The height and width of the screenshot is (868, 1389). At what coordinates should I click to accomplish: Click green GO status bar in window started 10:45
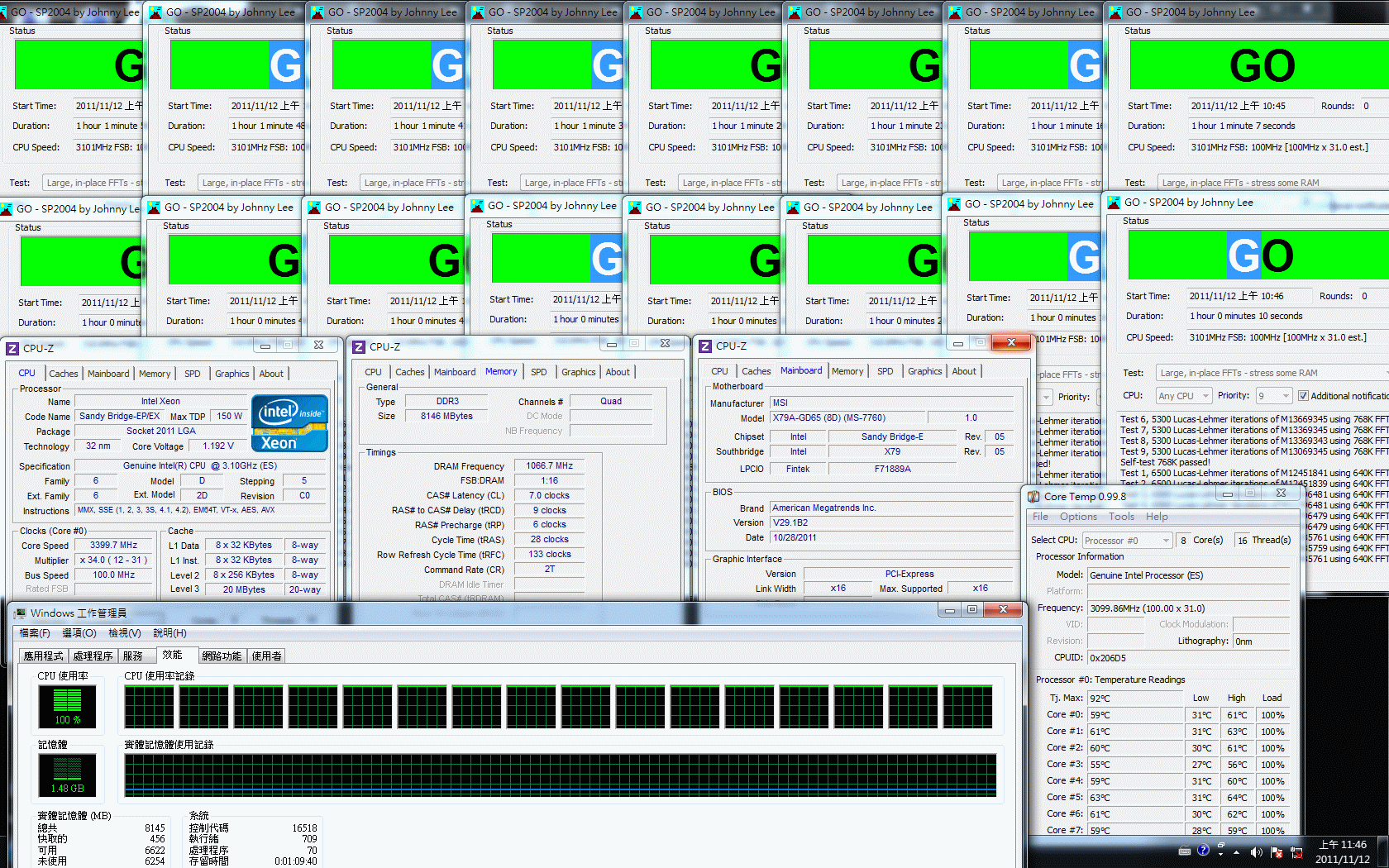click(1259, 65)
